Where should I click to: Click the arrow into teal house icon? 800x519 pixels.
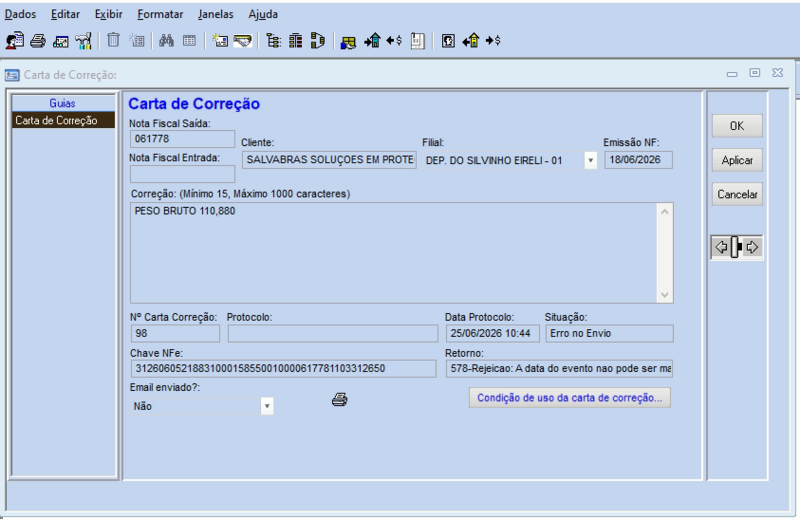(372, 40)
